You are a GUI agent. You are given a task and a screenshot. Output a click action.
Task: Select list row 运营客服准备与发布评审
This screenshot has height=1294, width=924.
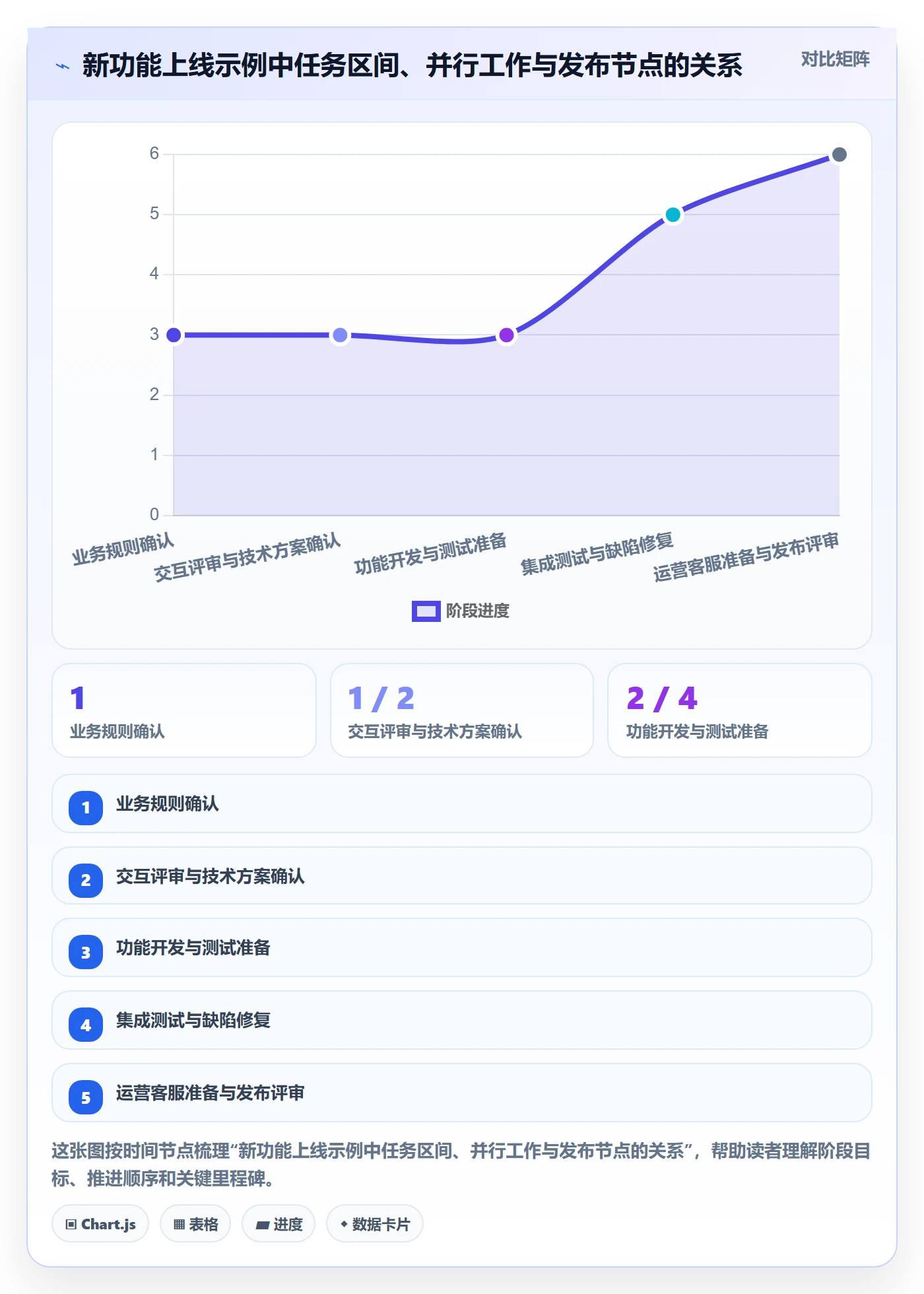click(x=462, y=1093)
